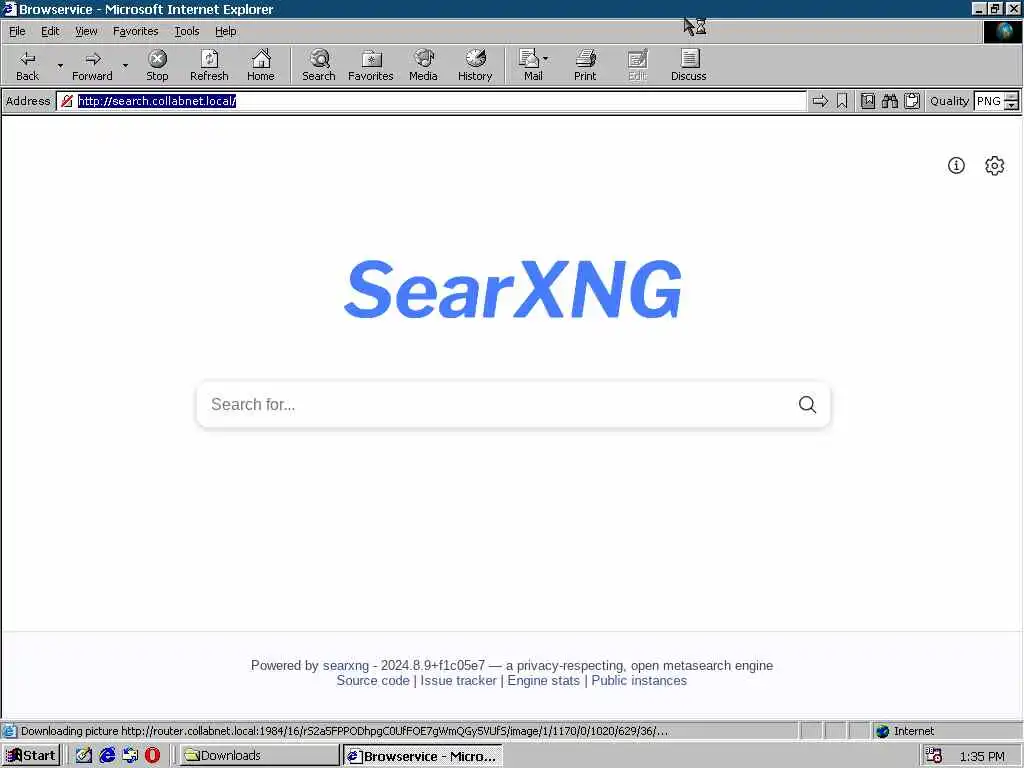Click the magnifier search submit button
The height and width of the screenshot is (768, 1024).
point(807,405)
